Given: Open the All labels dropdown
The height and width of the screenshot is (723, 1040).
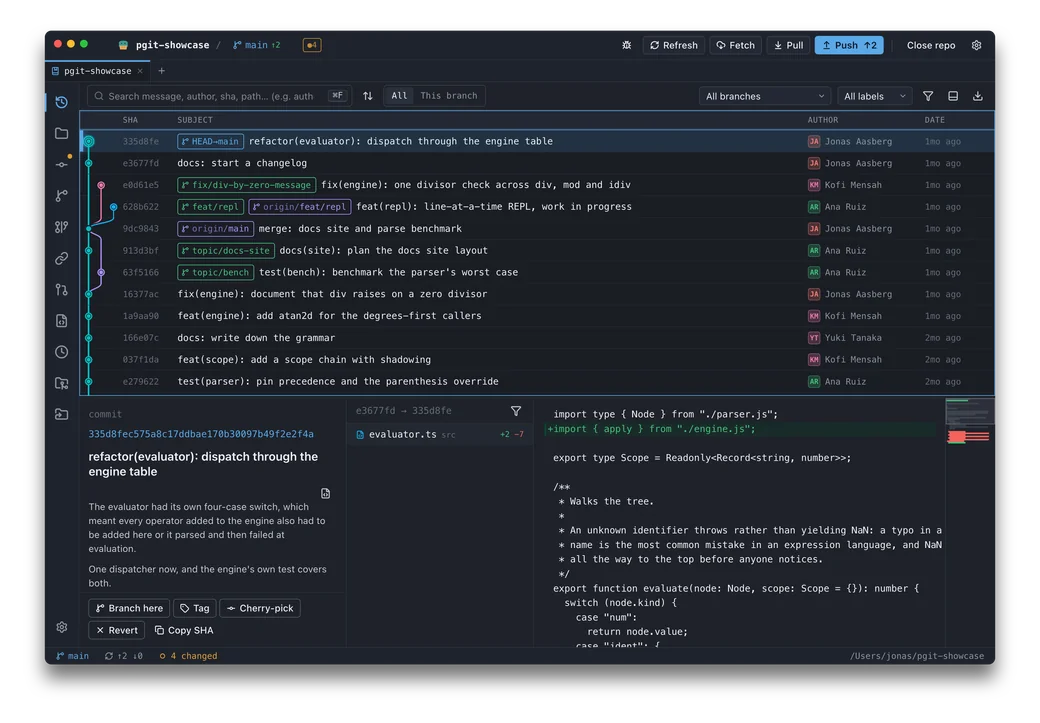Looking at the screenshot, I should [874, 96].
